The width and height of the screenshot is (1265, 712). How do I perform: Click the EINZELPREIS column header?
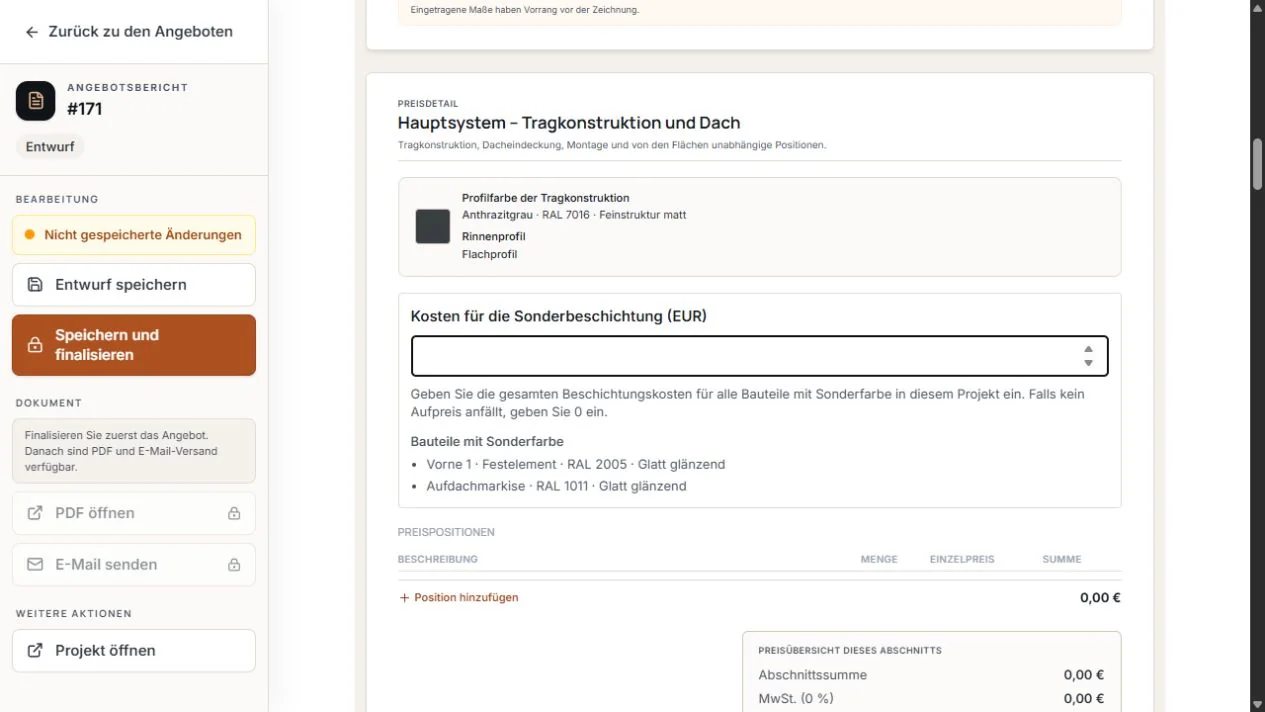point(962,560)
